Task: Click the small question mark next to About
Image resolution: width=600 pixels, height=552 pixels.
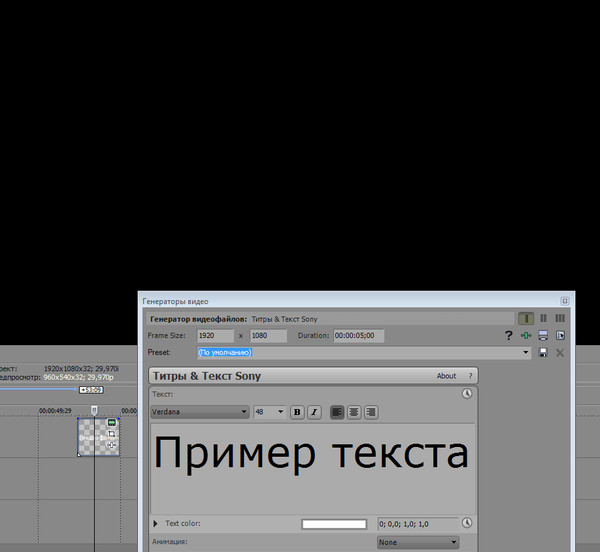Action: point(470,376)
